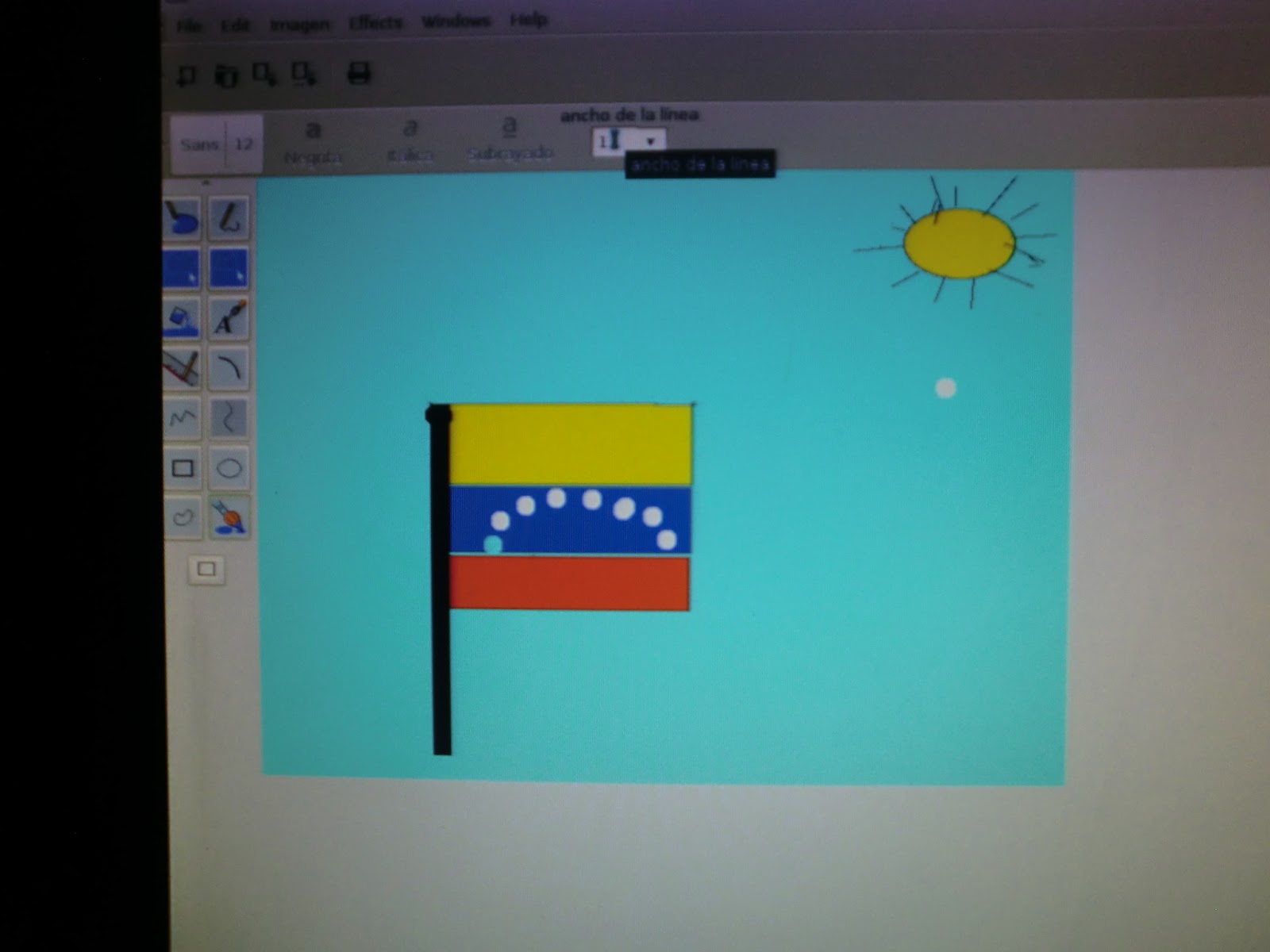
Task: Open the Sans font selector
Action: tap(199, 145)
